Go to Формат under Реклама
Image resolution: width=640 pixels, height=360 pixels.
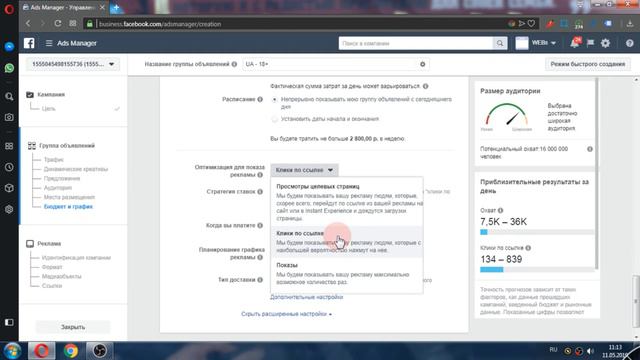52,267
